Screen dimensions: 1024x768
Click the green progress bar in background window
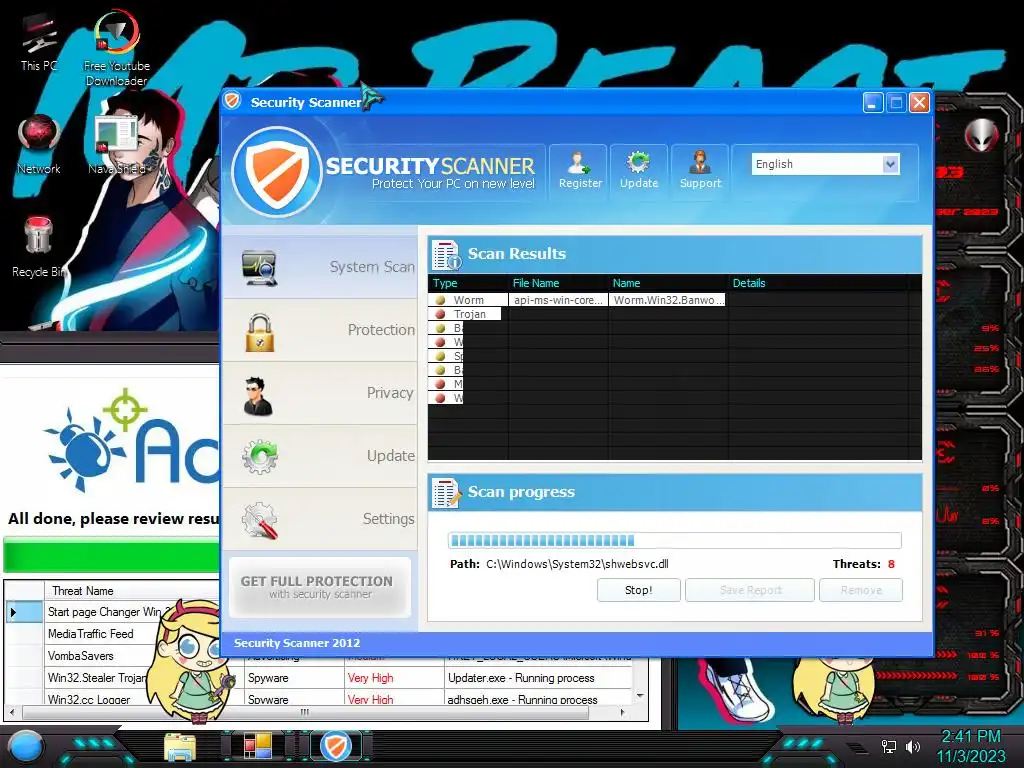pyautogui.click(x=112, y=555)
